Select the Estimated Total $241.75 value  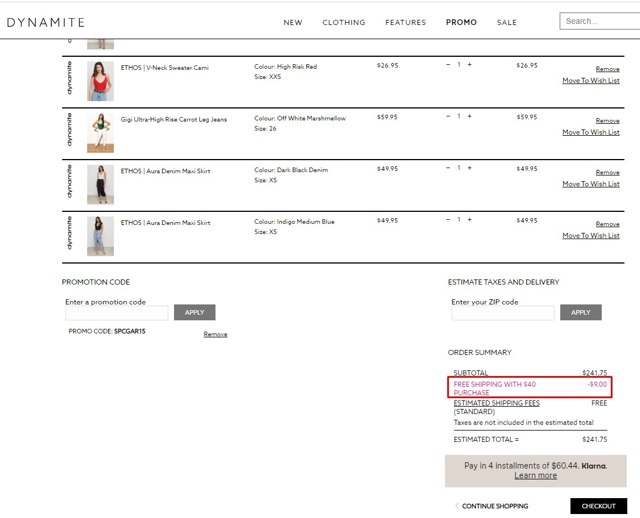point(595,440)
